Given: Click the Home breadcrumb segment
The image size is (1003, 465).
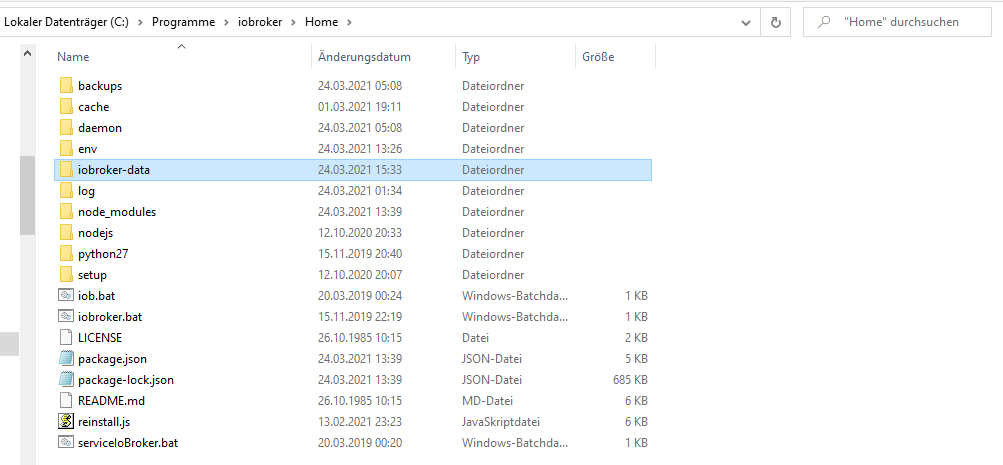Looking at the screenshot, I should pos(321,22).
